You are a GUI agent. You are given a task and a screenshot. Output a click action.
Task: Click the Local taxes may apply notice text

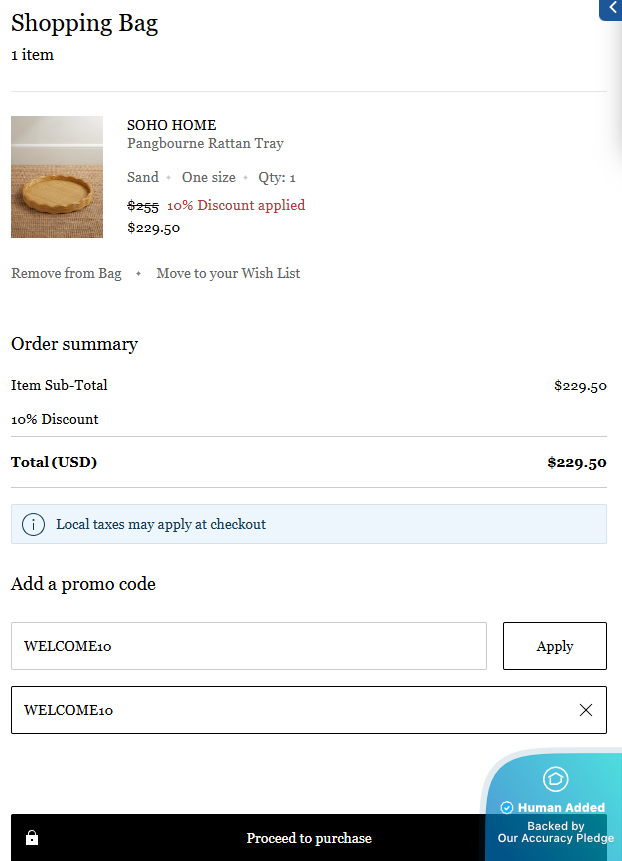pos(161,524)
